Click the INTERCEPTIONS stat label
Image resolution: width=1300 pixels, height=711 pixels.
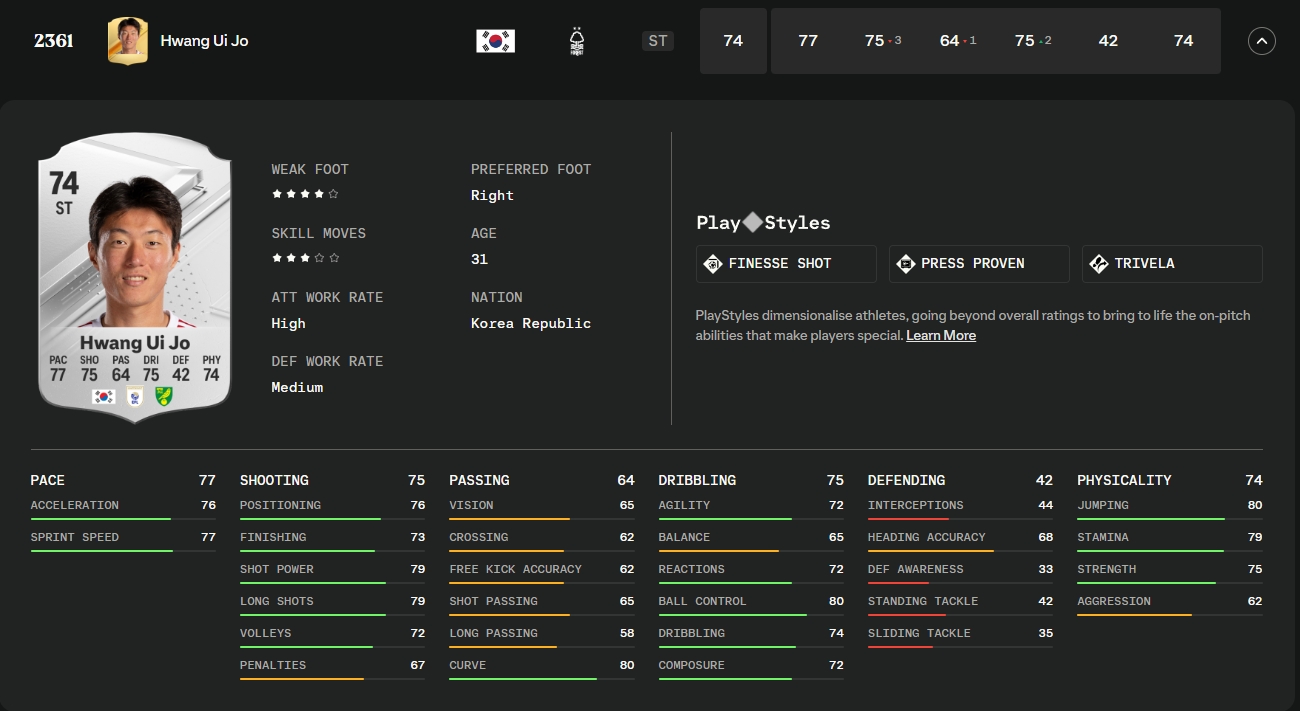pyautogui.click(x=916, y=505)
